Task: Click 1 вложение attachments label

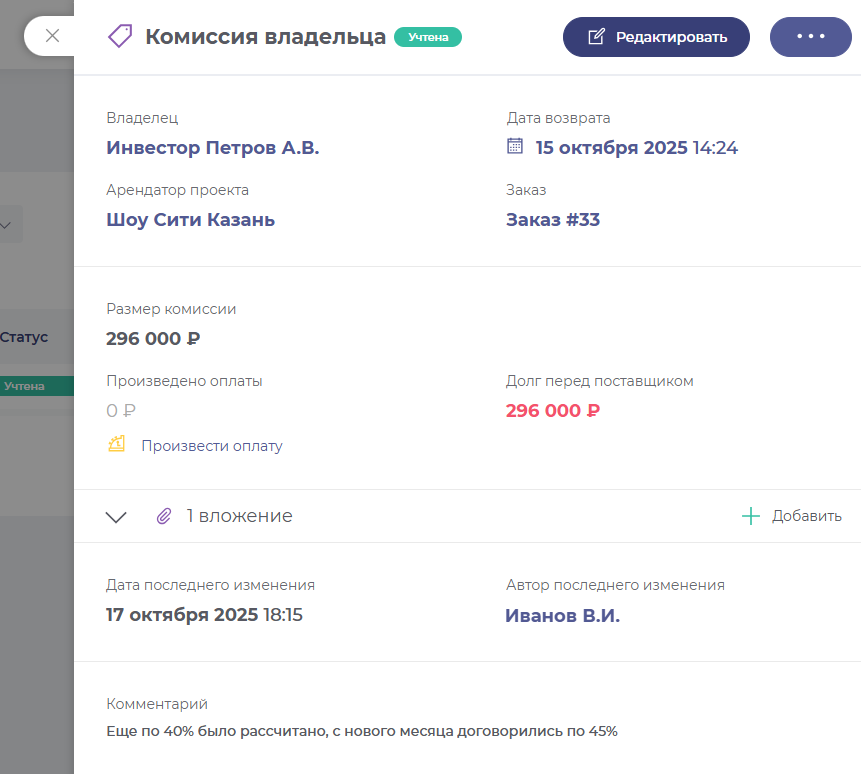Action: (239, 516)
